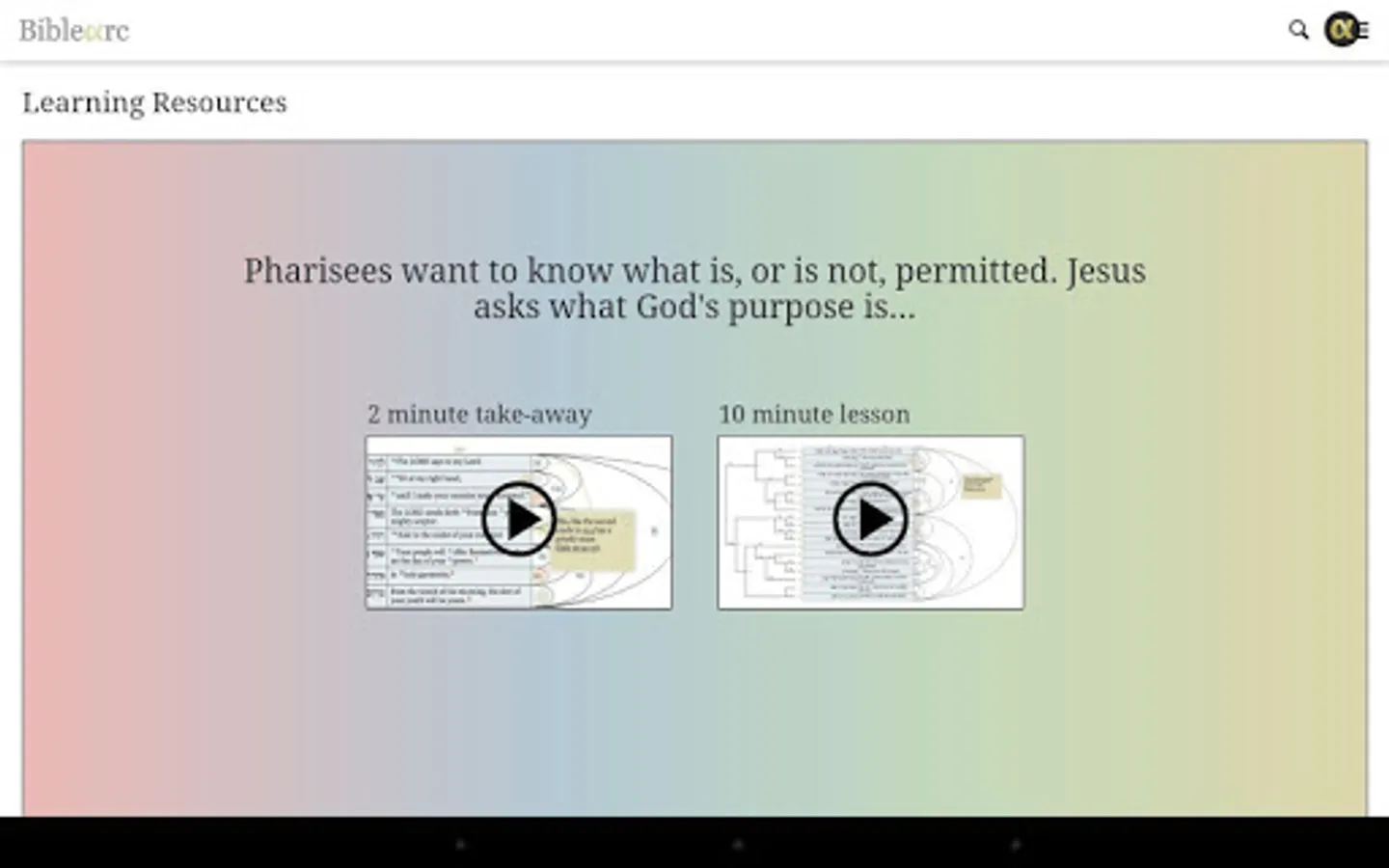1389x868 pixels.
Task: Play the 2 minute take-away video
Action: pos(519,522)
